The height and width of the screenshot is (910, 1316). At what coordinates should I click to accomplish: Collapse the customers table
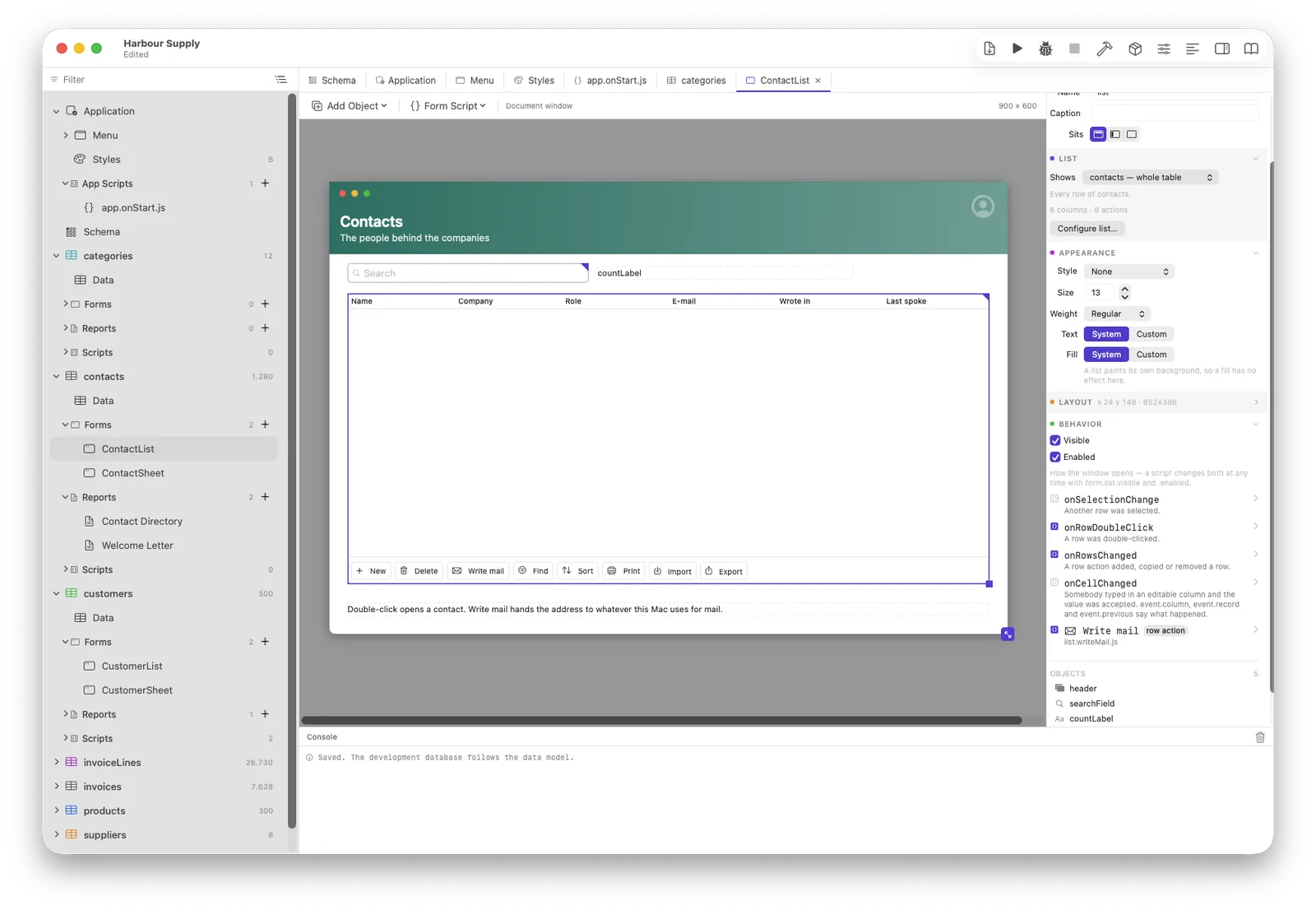[x=56, y=594]
